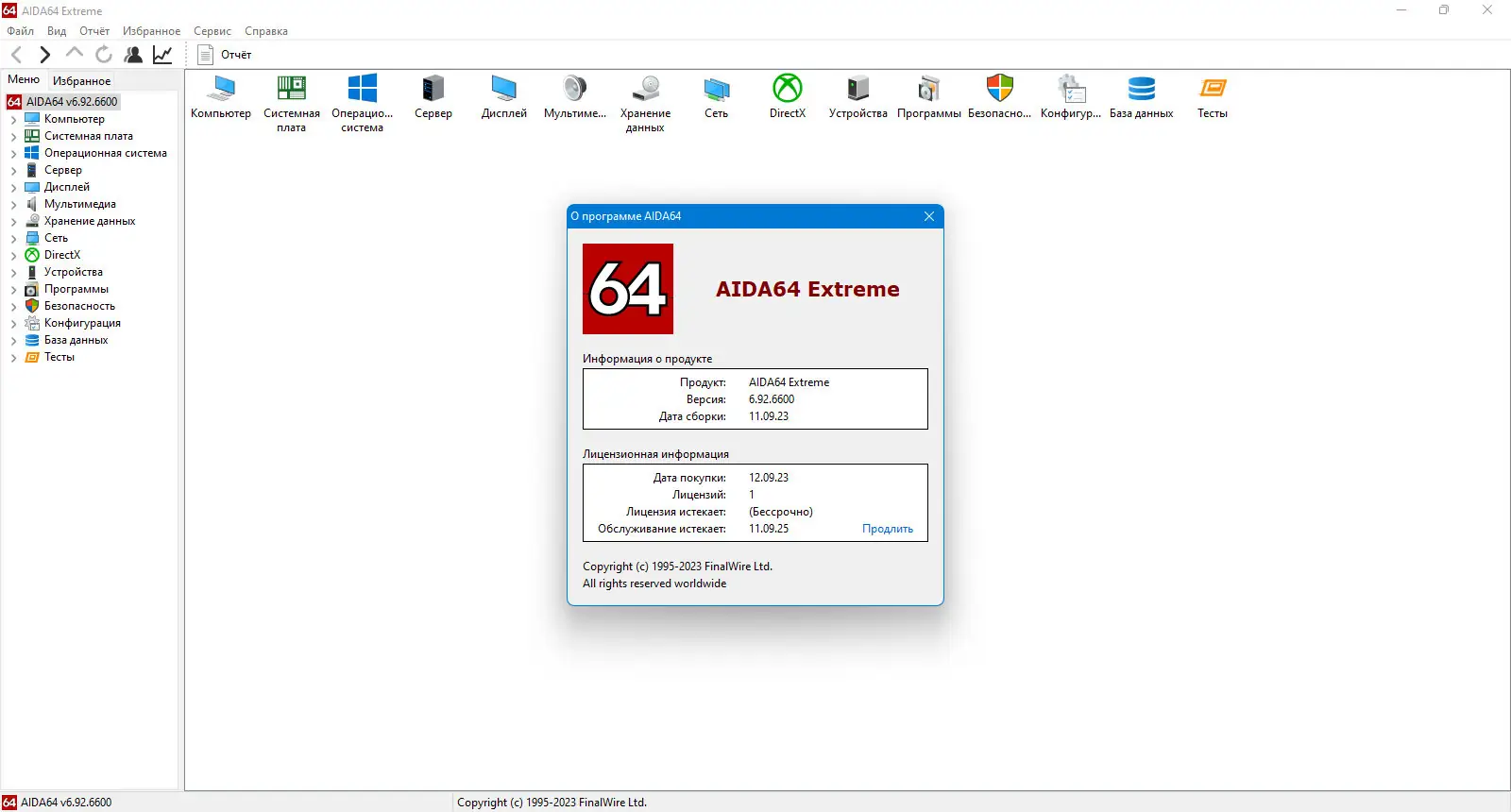The height and width of the screenshot is (812, 1511).
Task: Click the purchase date 12.09.23
Action: pyautogui.click(x=769, y=478)
